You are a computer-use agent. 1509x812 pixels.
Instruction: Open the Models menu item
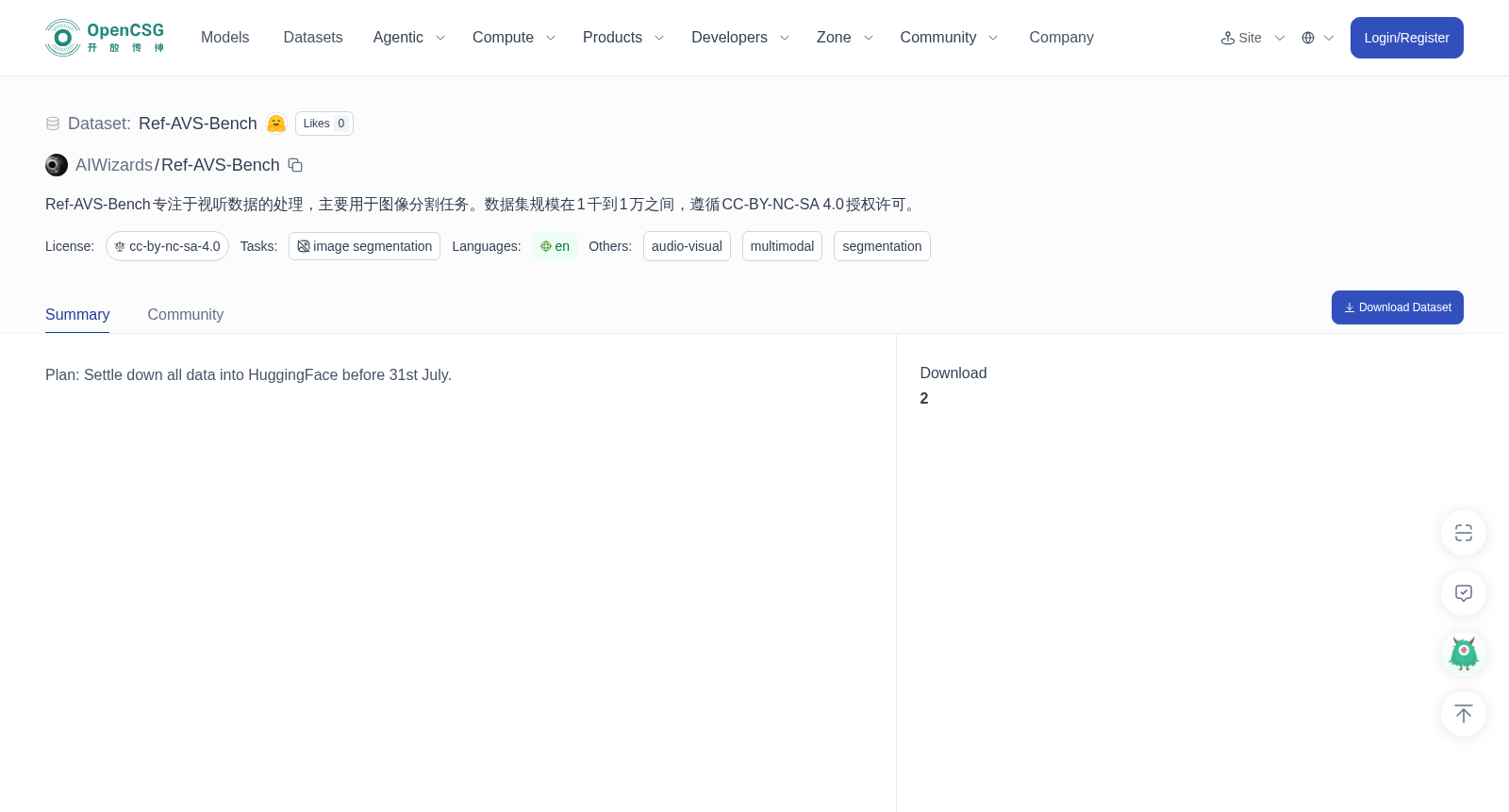click(224, 38)
